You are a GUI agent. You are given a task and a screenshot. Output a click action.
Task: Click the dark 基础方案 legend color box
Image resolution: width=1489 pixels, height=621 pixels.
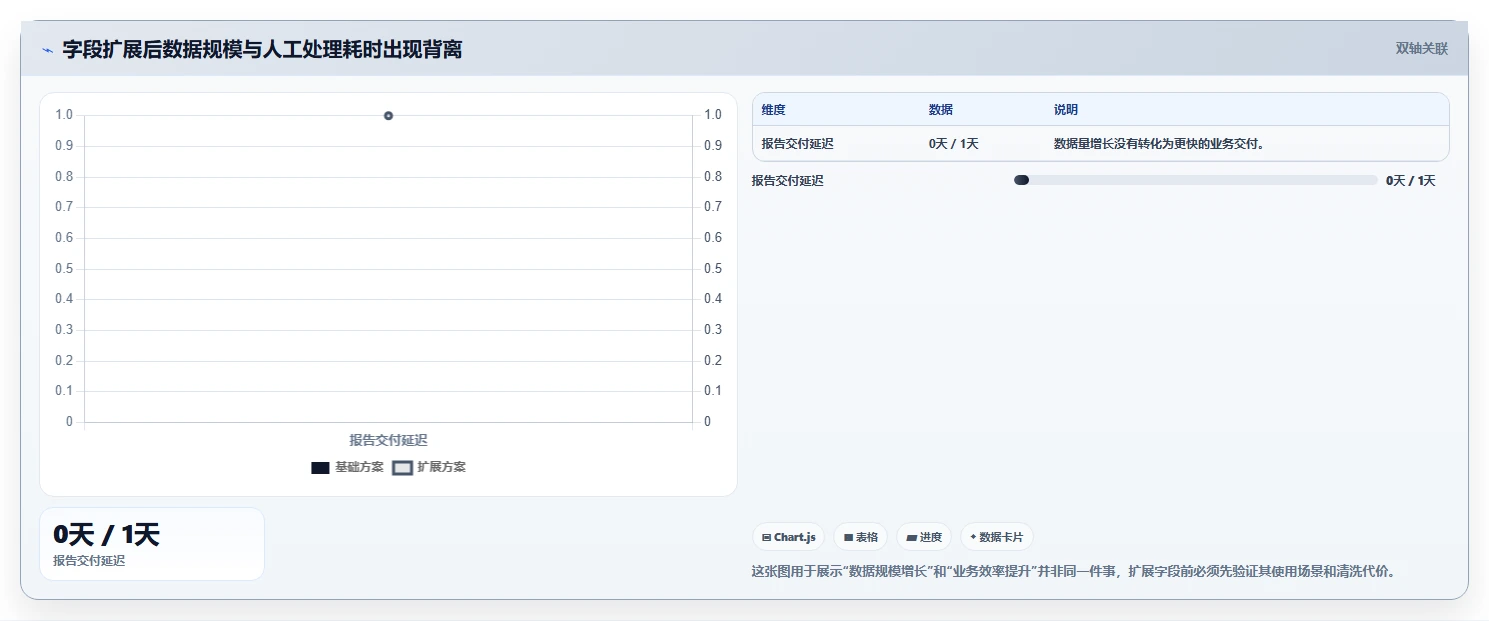[320, 468]
